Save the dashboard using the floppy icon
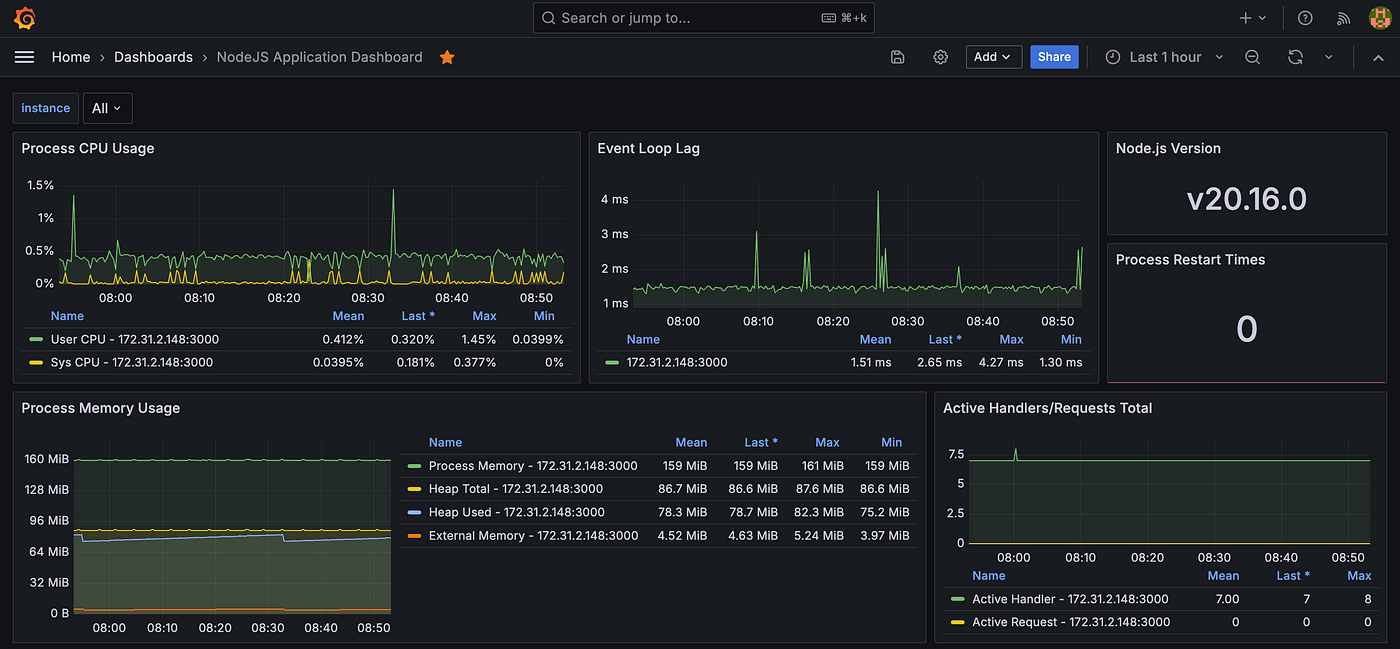This screenshot has height=649, width=1400. point(897,57)
